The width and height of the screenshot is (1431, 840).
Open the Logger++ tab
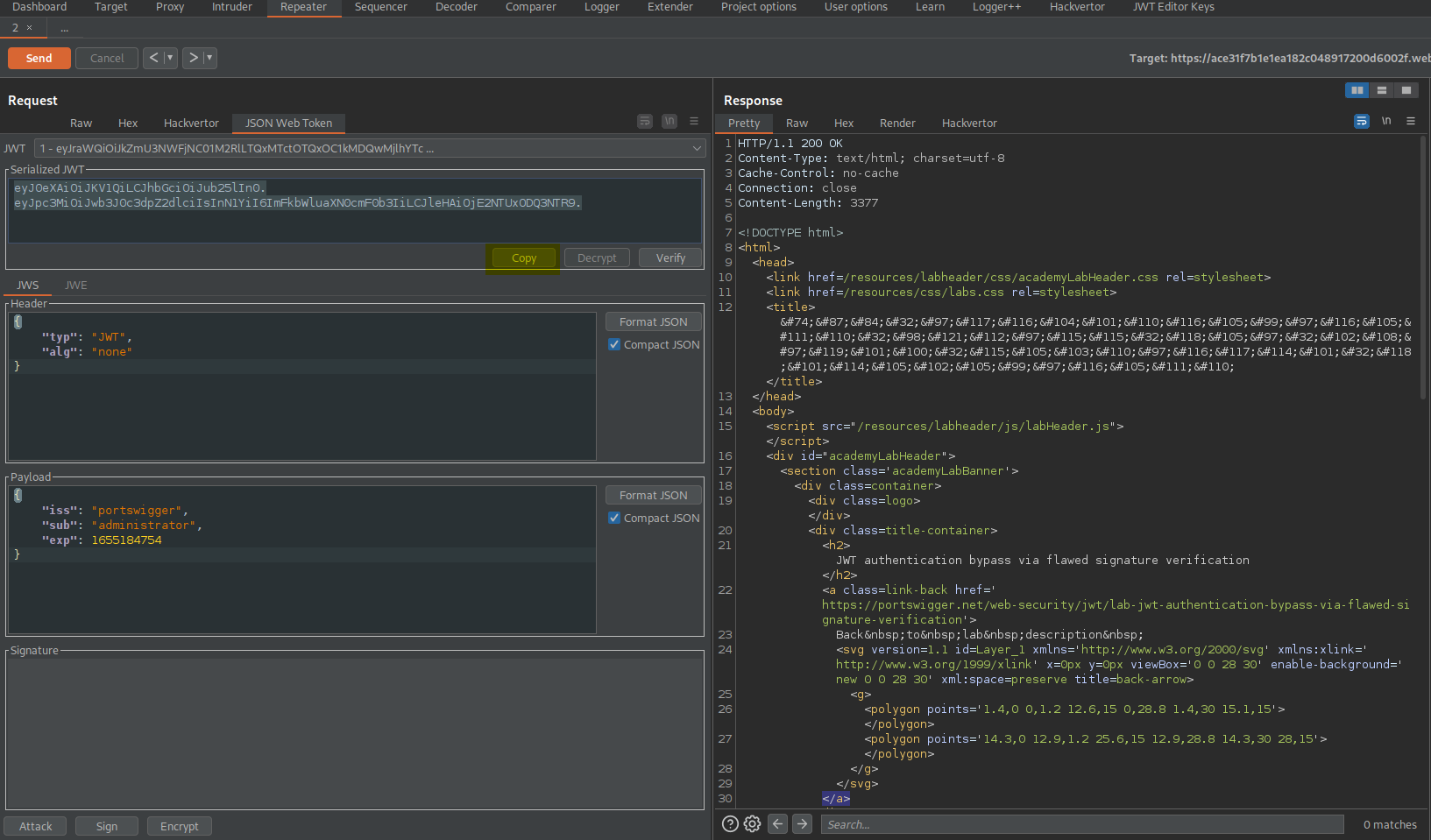coord(996,7)
